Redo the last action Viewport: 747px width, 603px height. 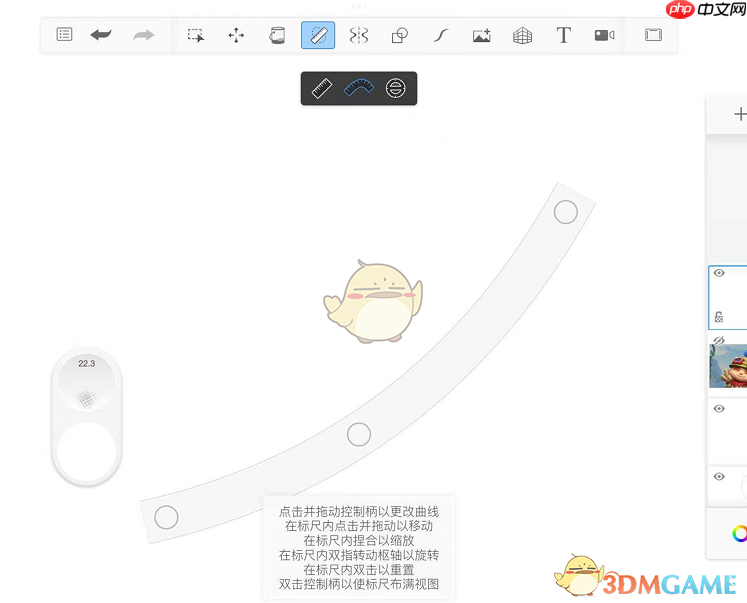pos(143,35)
